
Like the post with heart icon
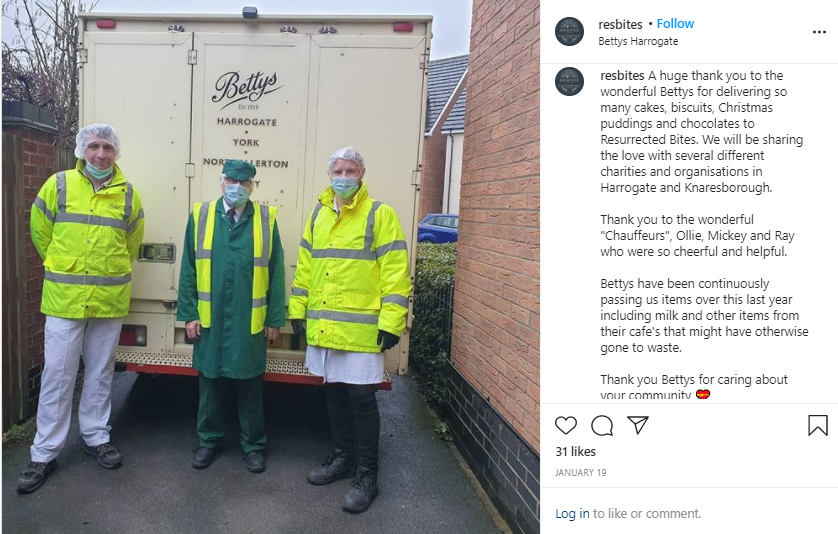565,425
